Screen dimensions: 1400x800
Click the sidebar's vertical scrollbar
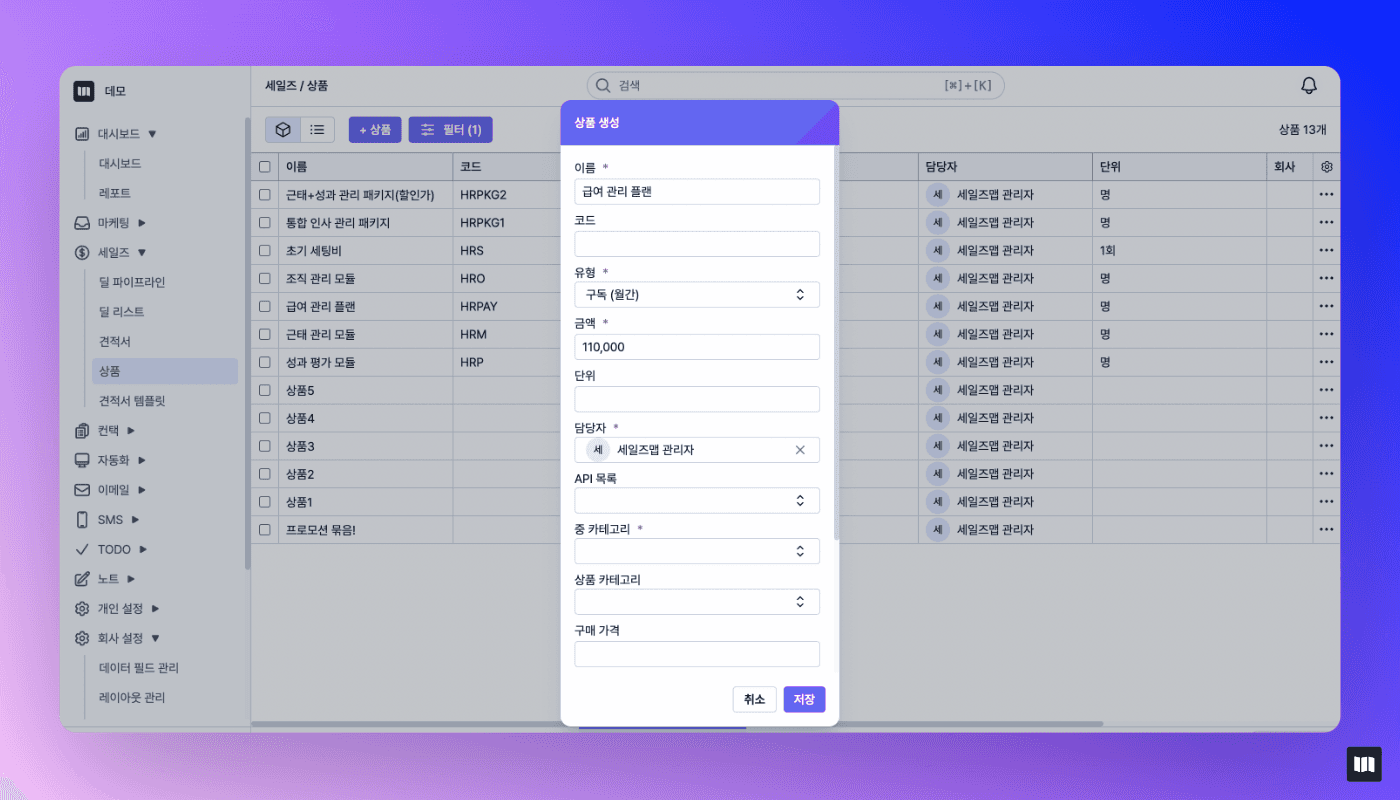[x=247, y=343]
